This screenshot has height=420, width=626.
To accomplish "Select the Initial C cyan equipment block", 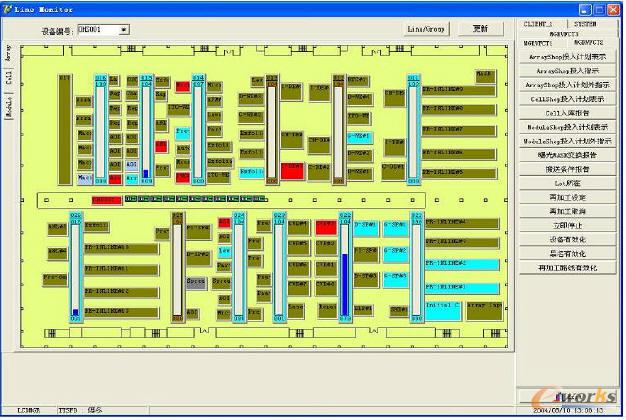I will (441, 303).
